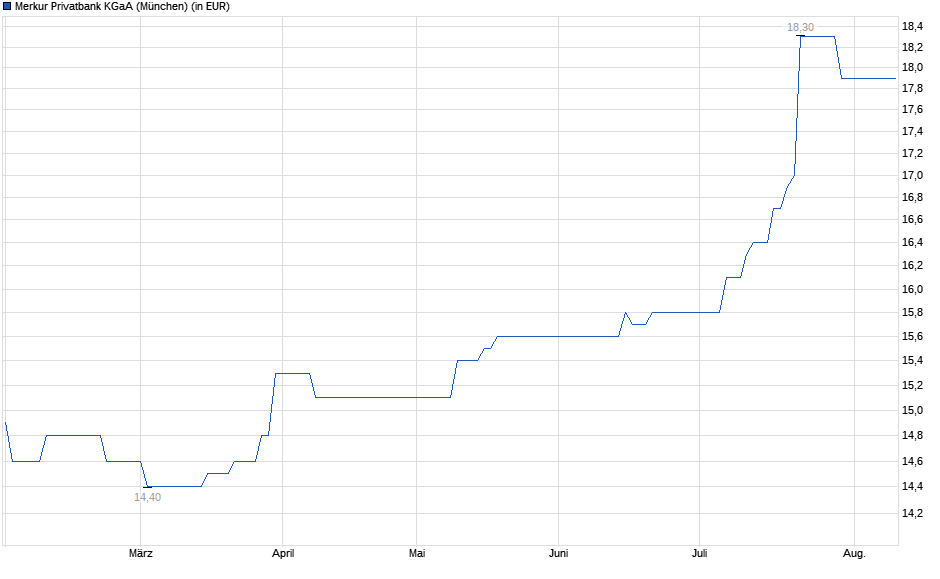Click the 17,0 y-axis value
This screenshot has width=940, height=579.
pos(912,176)
